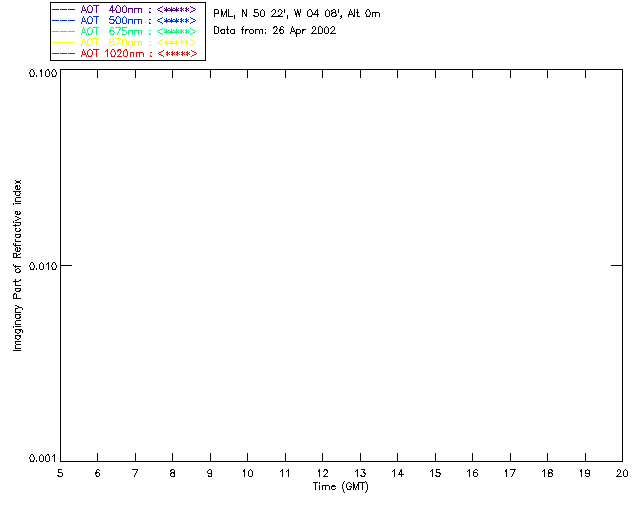Click the x-axis tick label 7
Image resolution: width=640 pixels, height=512 pixels.
[x=135, y=473]
